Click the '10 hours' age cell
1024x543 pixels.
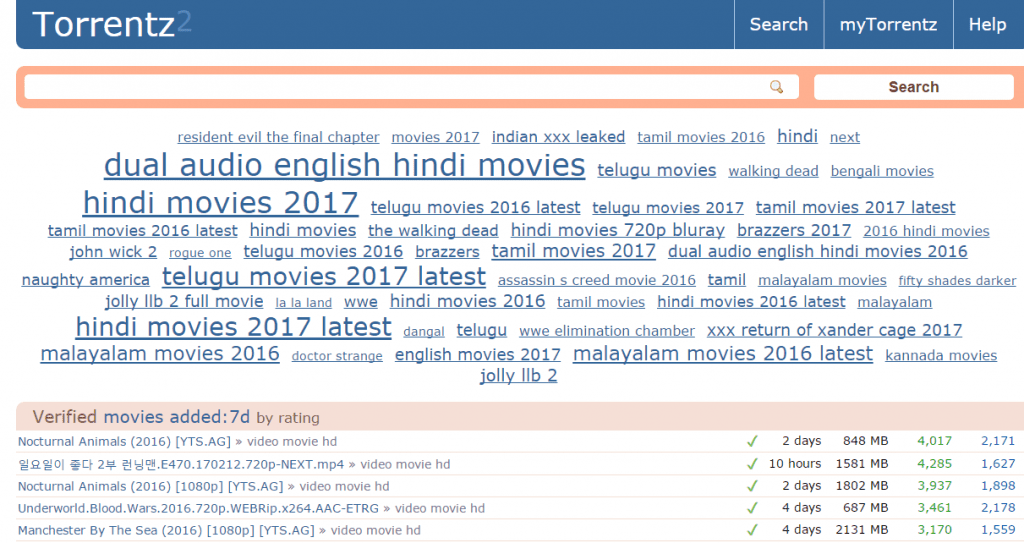point(795,463)
